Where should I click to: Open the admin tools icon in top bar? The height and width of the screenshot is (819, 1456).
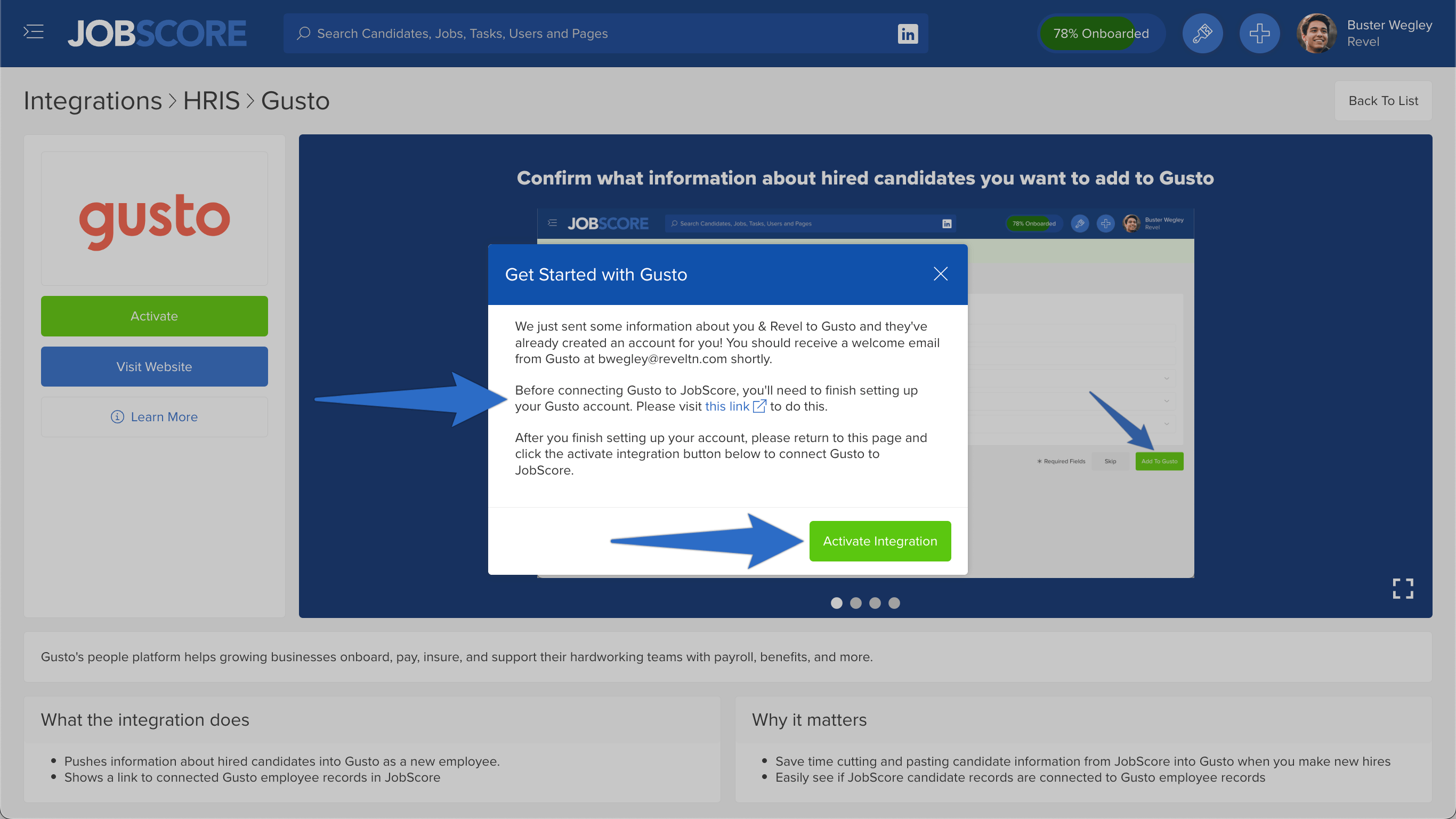pos(1202,34)
